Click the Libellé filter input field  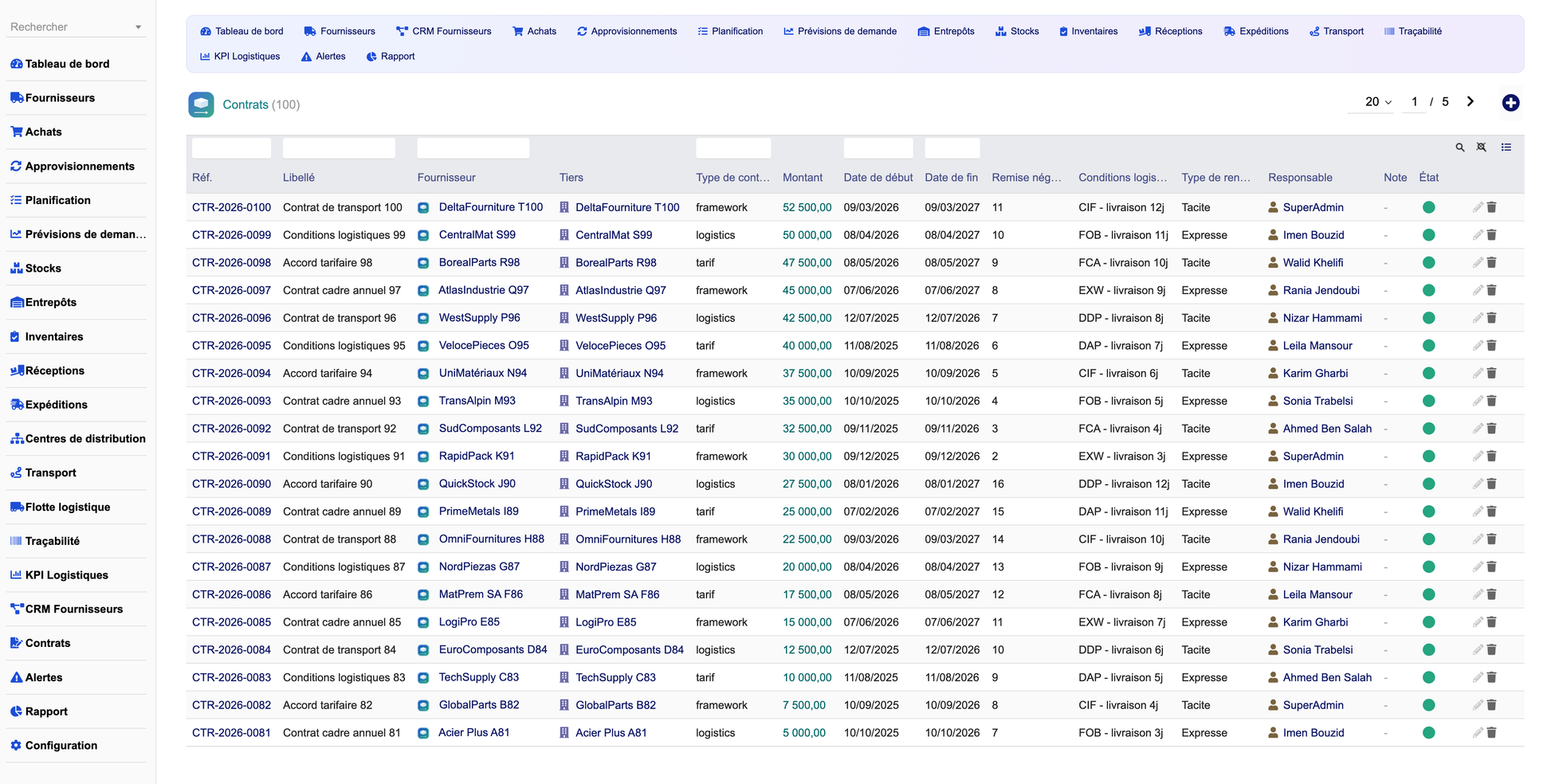pyautogui.click(x=339, y=147)
